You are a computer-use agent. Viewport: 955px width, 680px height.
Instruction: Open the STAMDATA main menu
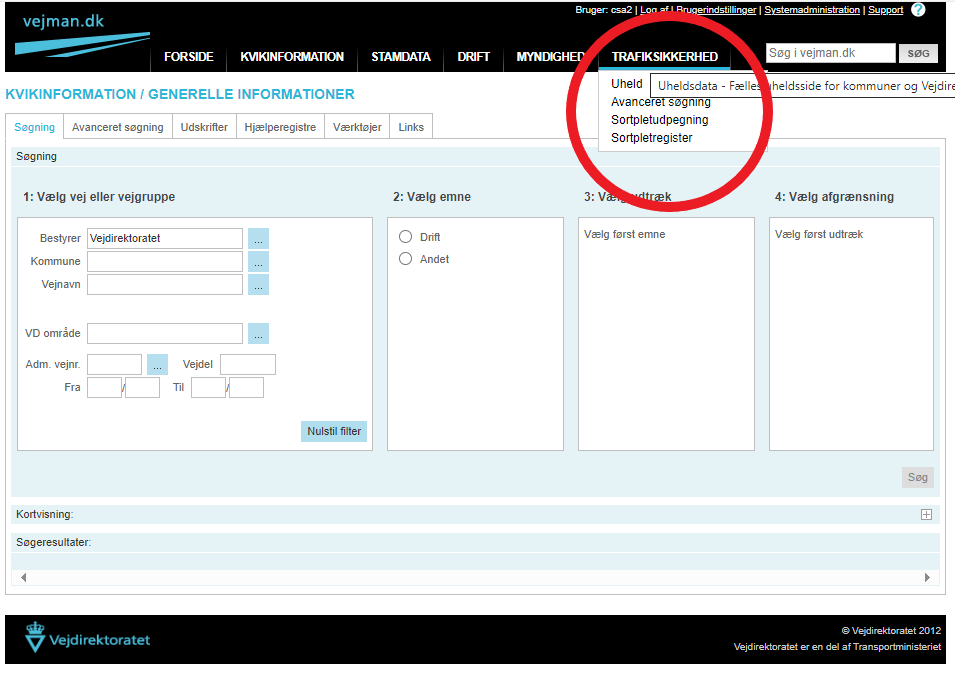[x=400, y=57]
